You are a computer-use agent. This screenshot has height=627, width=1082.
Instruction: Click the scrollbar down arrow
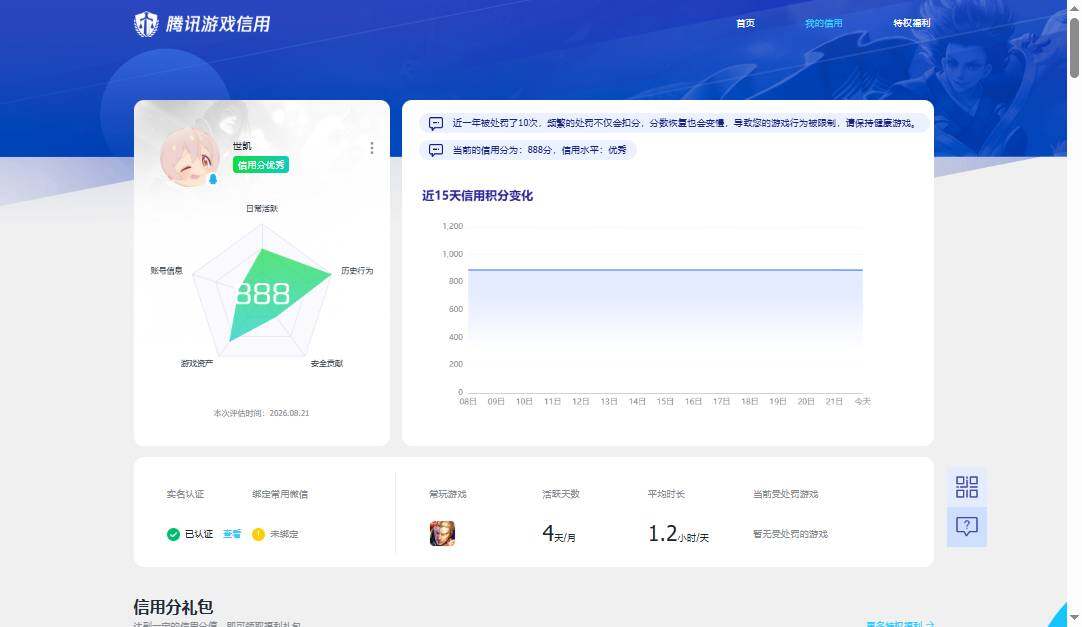(x=1074, y=617)
